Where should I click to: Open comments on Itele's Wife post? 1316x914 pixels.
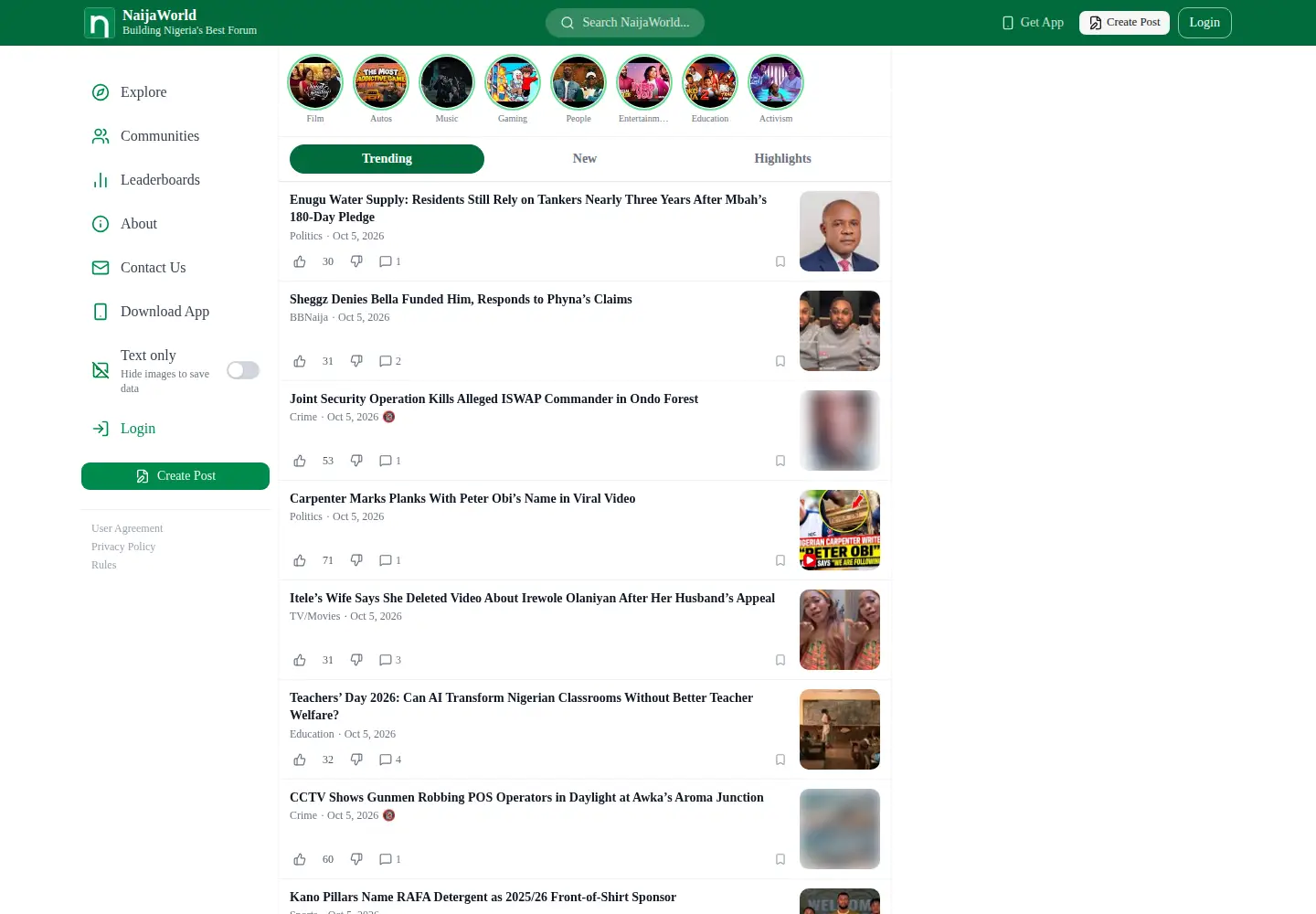click(390, 660)
